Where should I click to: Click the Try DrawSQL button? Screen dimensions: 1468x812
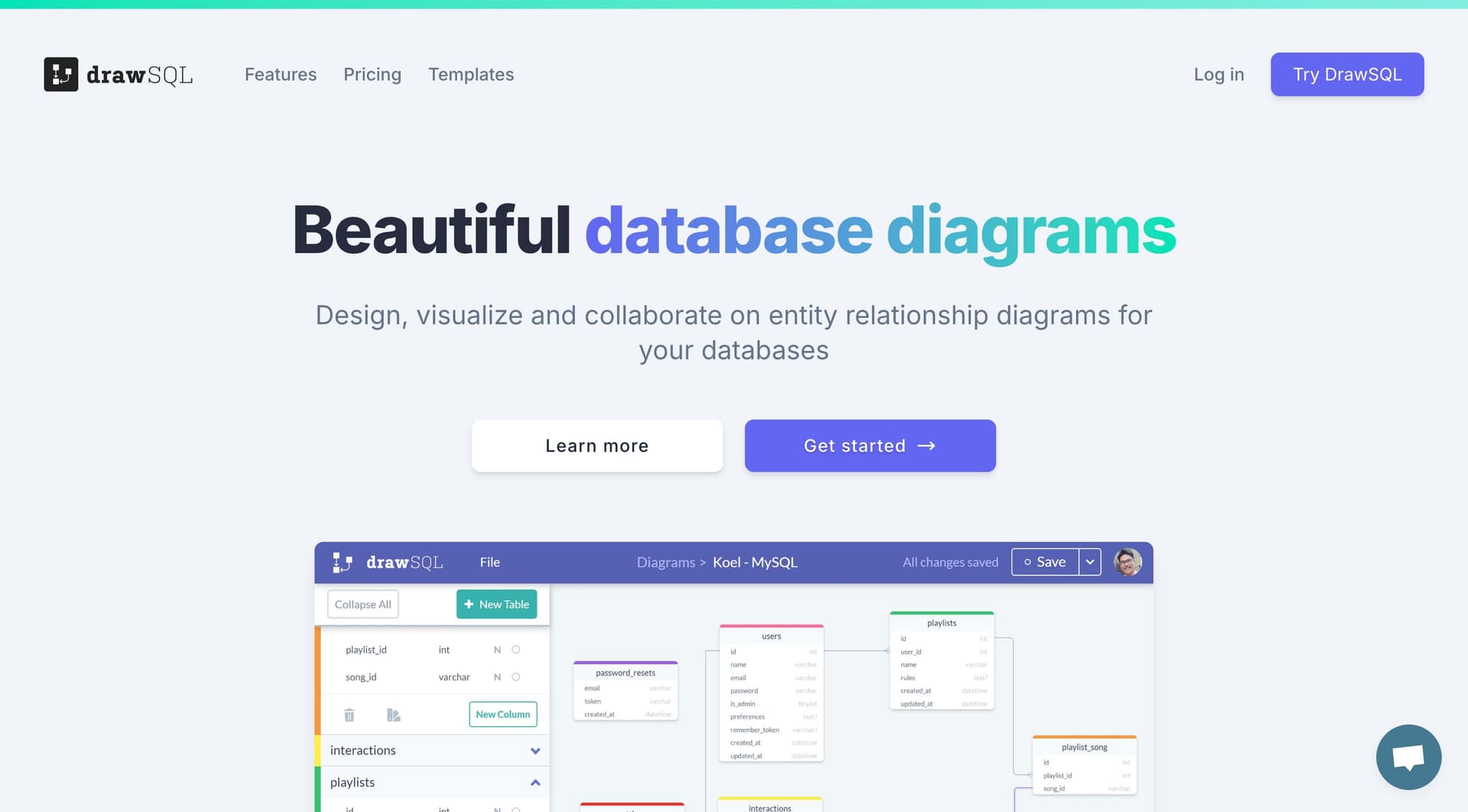[1347, 74]
